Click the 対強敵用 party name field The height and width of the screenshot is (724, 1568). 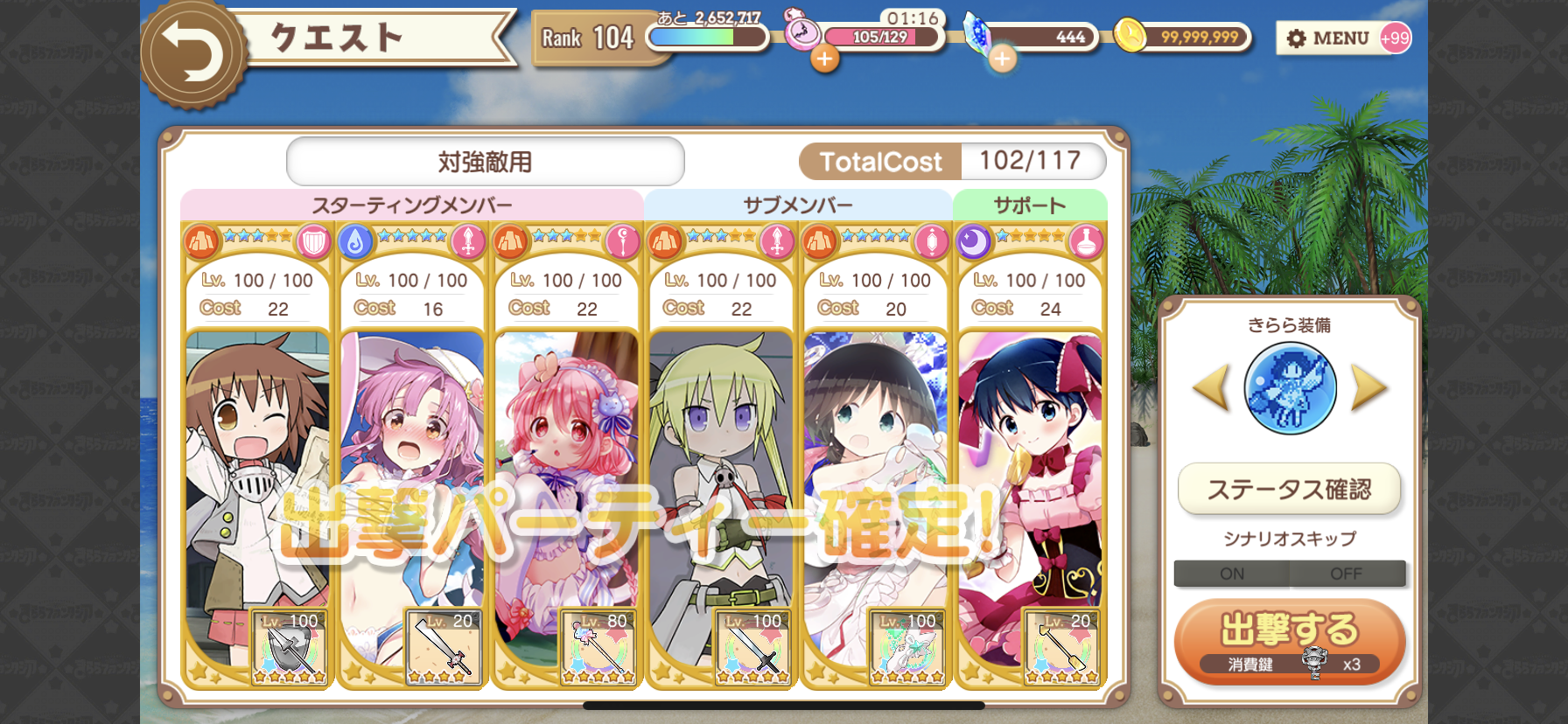click(x=486, y=162)
